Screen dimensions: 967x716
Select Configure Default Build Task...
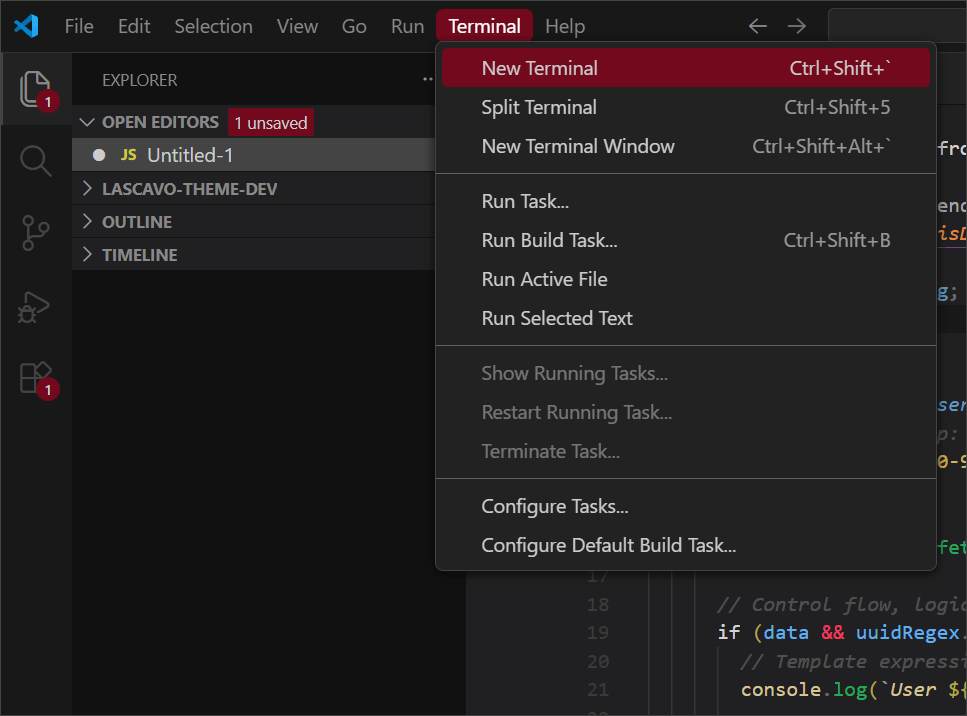pos(686,545)
